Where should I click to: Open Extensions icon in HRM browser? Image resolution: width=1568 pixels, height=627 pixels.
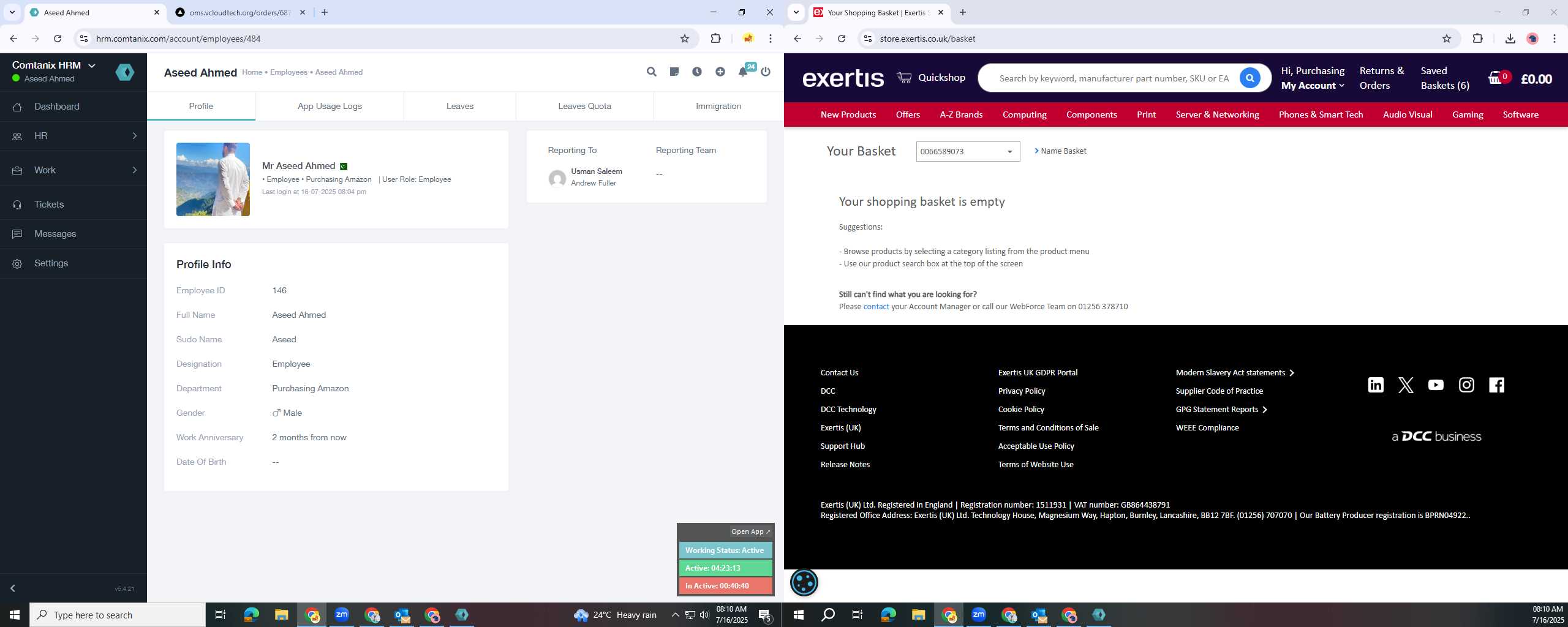pyautogui.click(x=715, y=39)
